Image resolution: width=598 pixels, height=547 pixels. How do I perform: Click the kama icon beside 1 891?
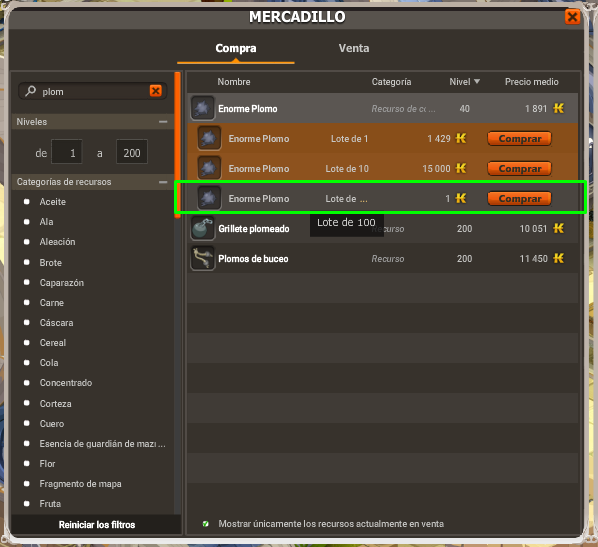click(559, 108)
